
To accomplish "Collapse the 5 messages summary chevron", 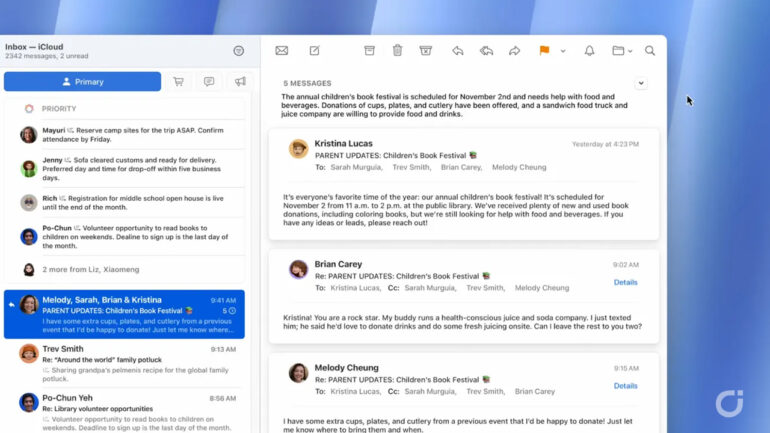I will (641, 83).
